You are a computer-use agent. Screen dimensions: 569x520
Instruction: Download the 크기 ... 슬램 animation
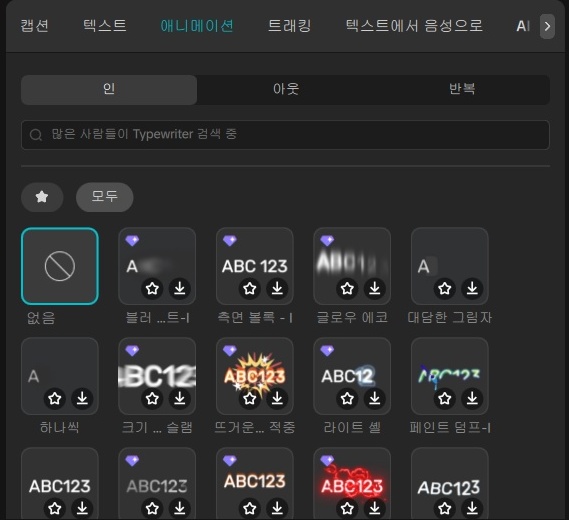pos(180,398)
